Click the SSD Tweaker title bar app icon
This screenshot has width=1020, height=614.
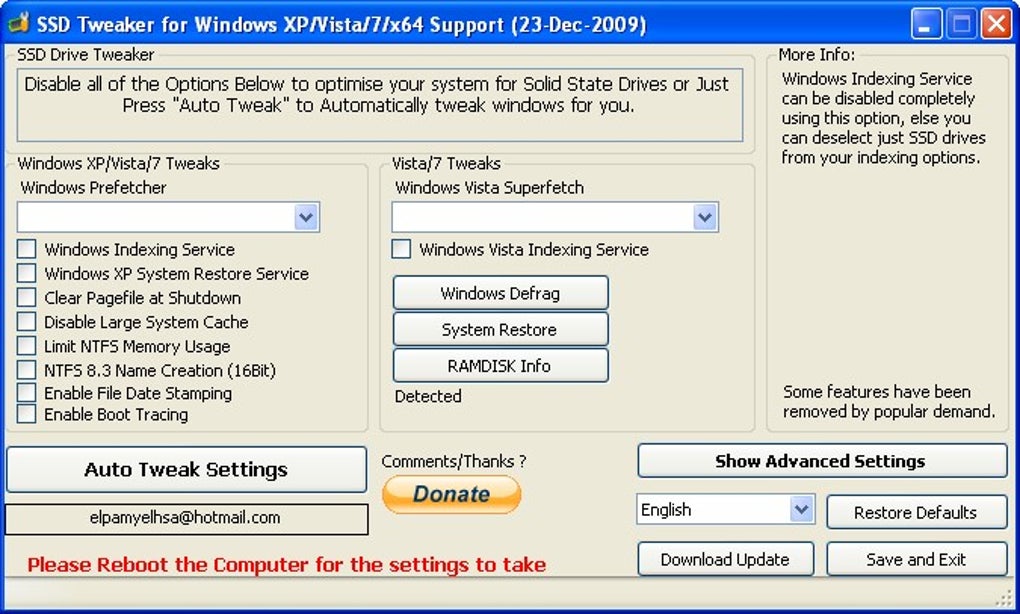point(18,23)
